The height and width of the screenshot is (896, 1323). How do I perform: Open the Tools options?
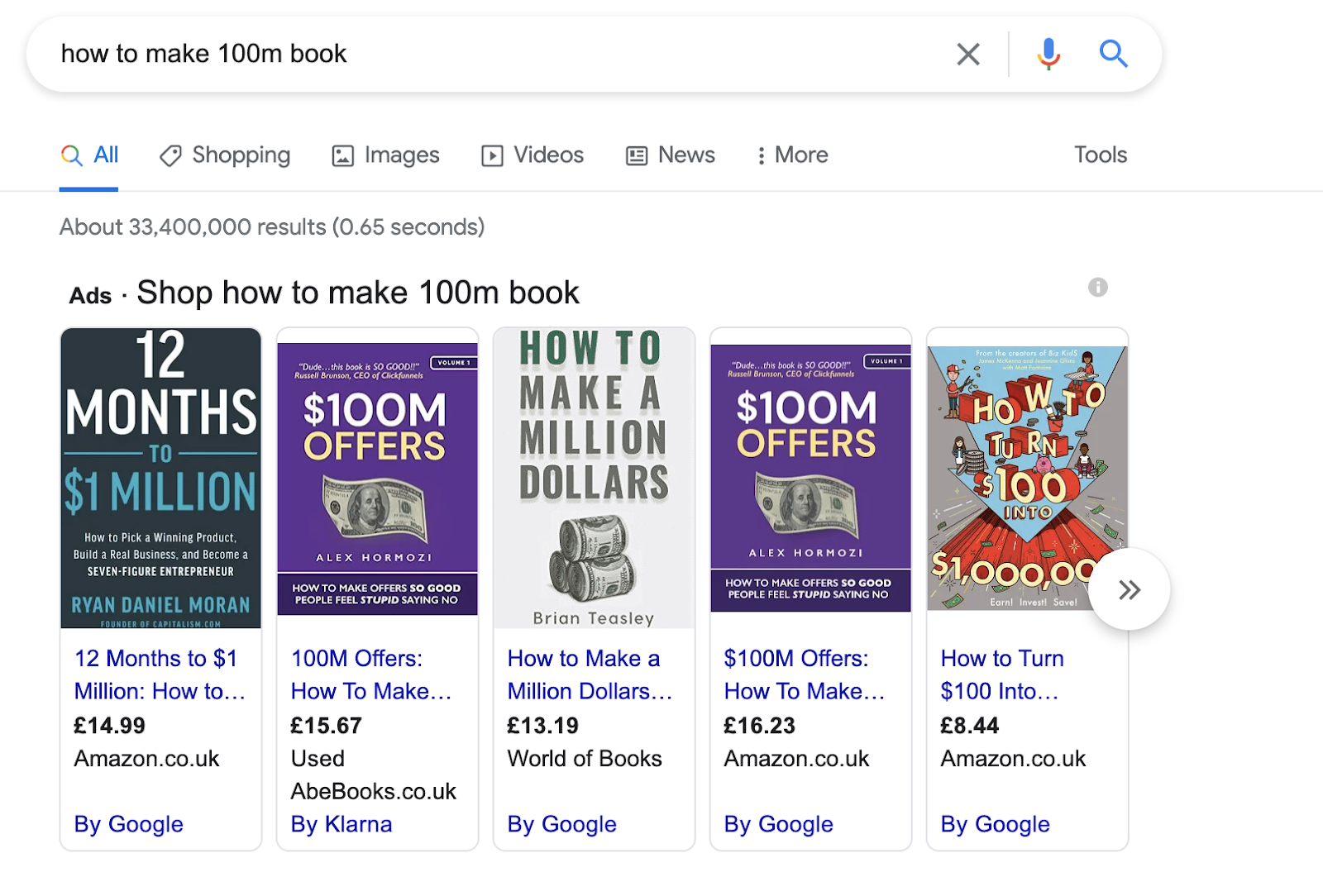pyautogui.click(x=1100, y=155)
